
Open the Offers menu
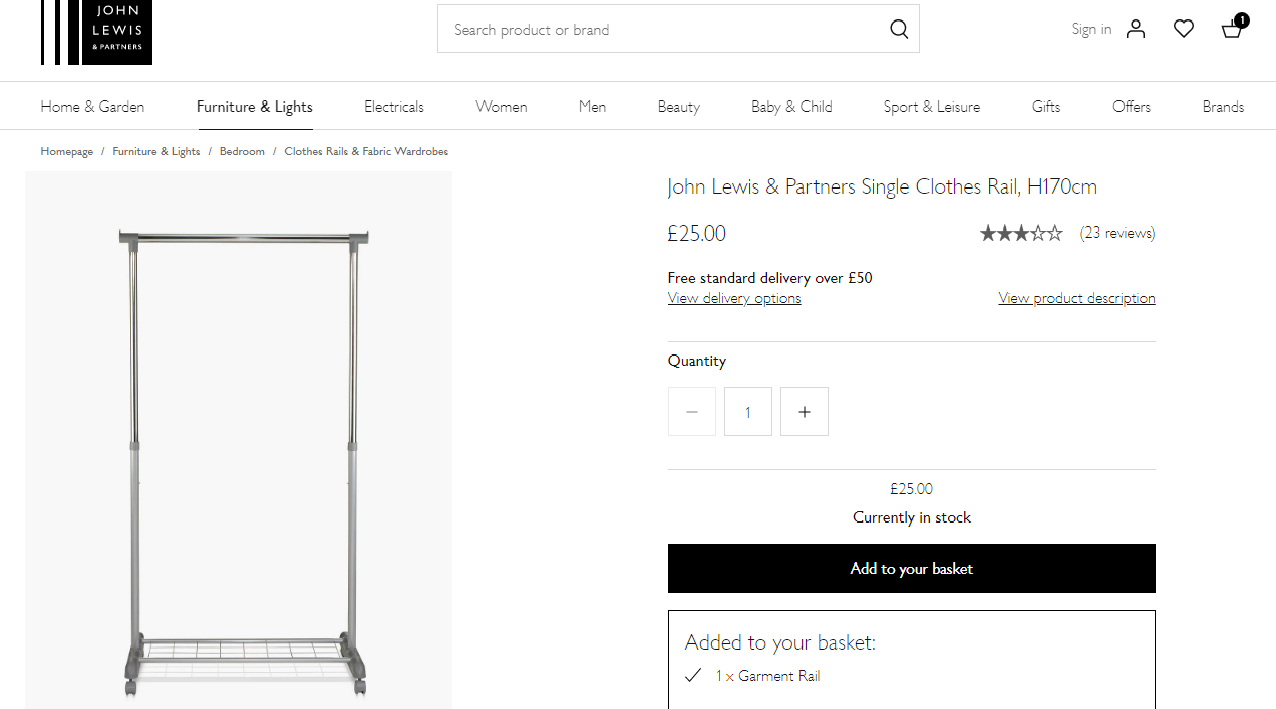(1131, 107)
